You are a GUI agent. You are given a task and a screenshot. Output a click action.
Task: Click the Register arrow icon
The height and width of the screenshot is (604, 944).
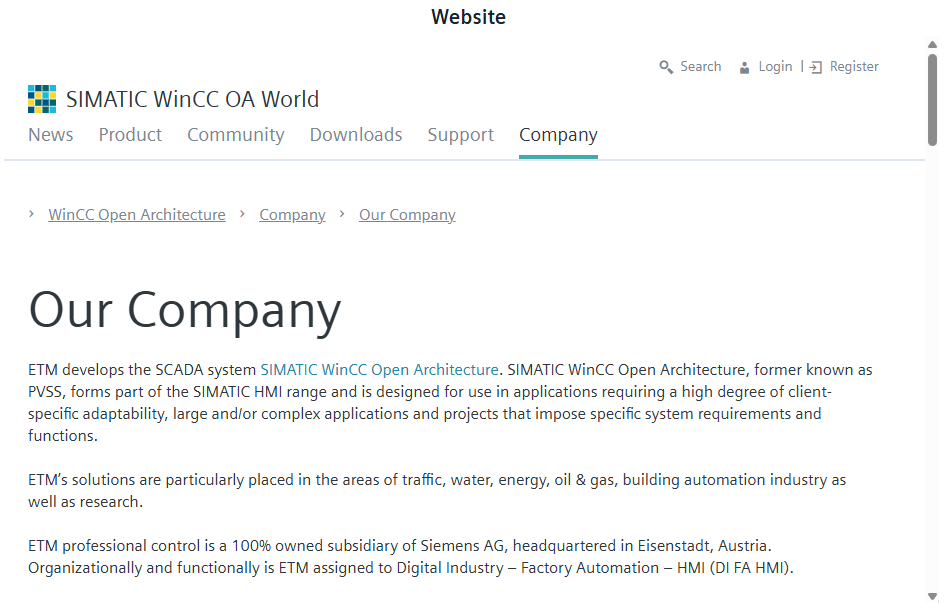click(x=816, y=67)
